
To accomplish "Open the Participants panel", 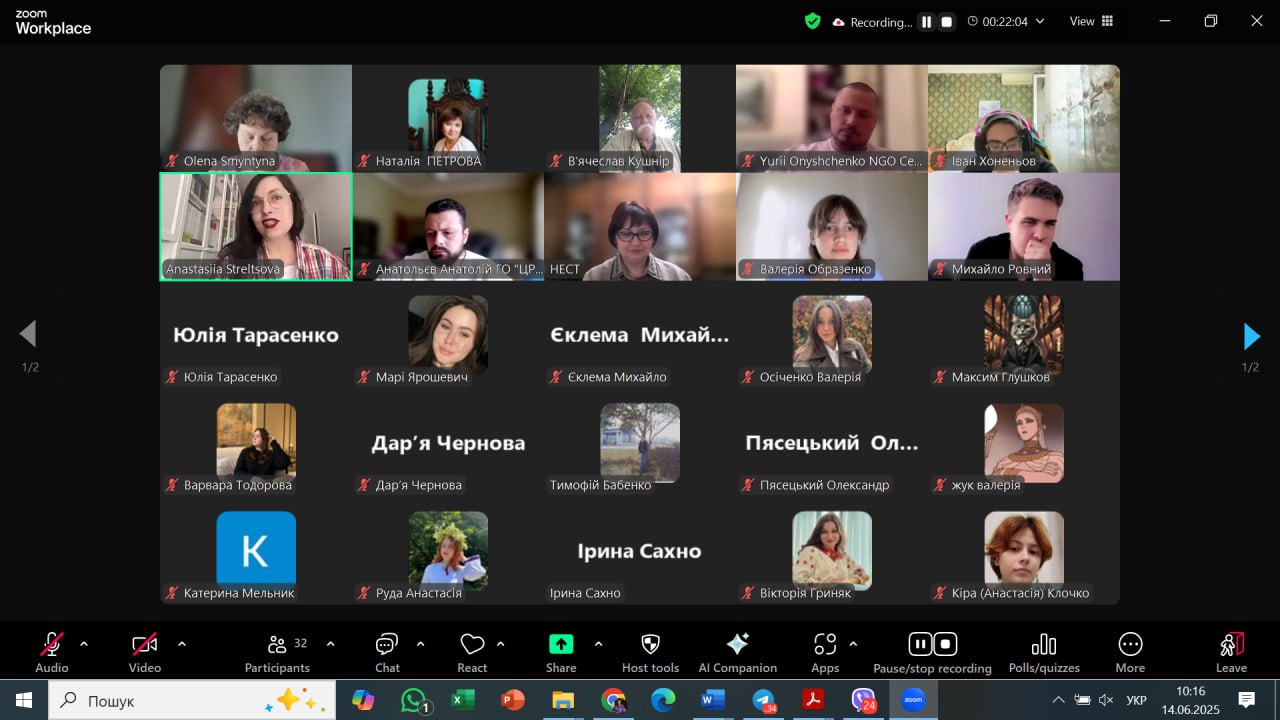I will pos(277,651).
